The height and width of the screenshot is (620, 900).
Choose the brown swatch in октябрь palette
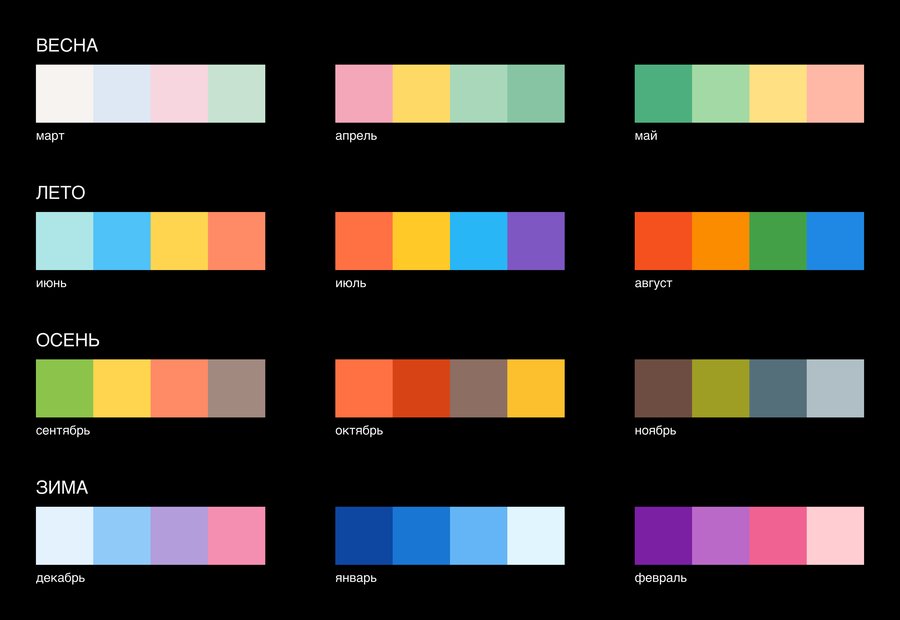(x=479, y=389)
